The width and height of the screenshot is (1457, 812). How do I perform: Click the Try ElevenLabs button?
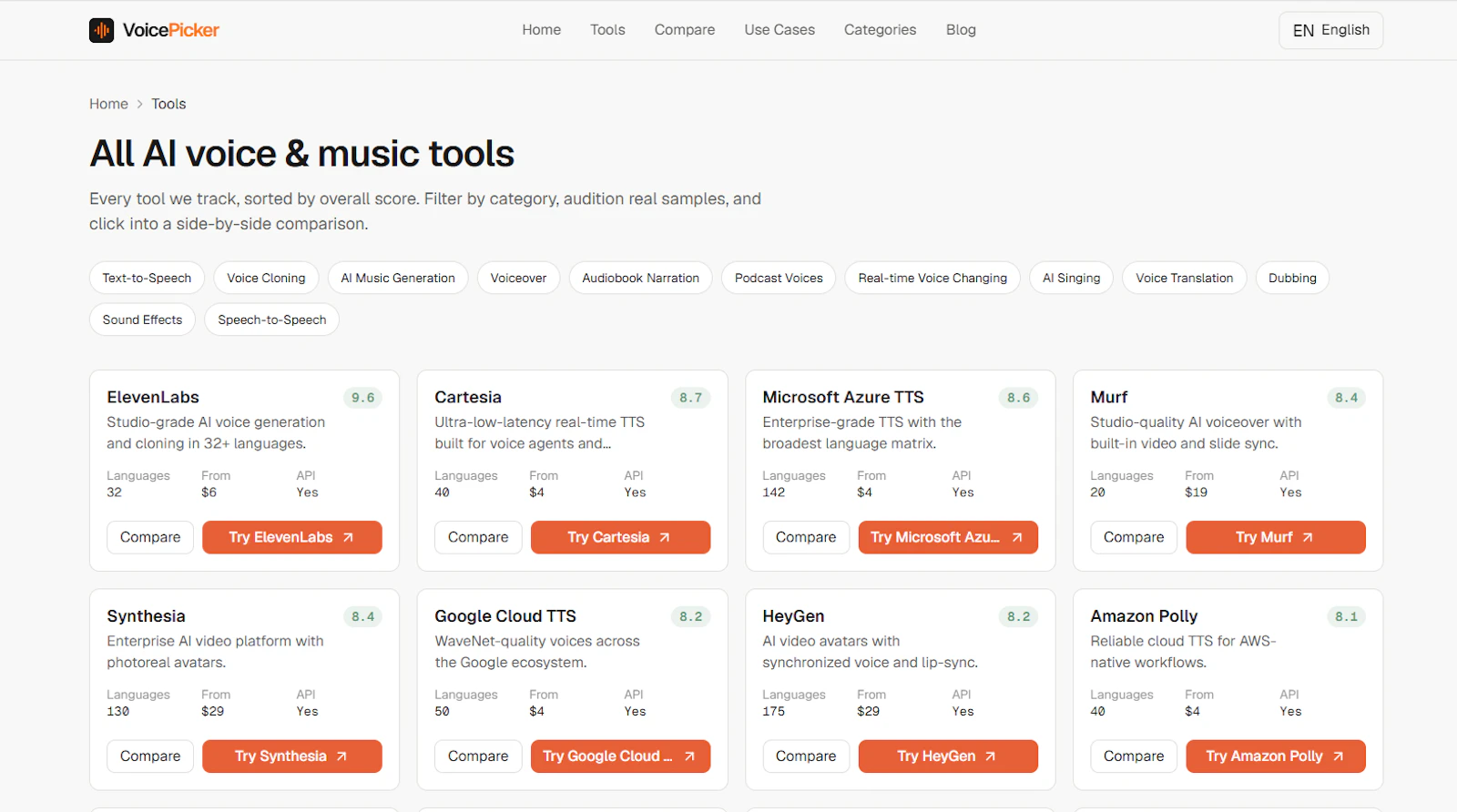(x=292, y=537)
